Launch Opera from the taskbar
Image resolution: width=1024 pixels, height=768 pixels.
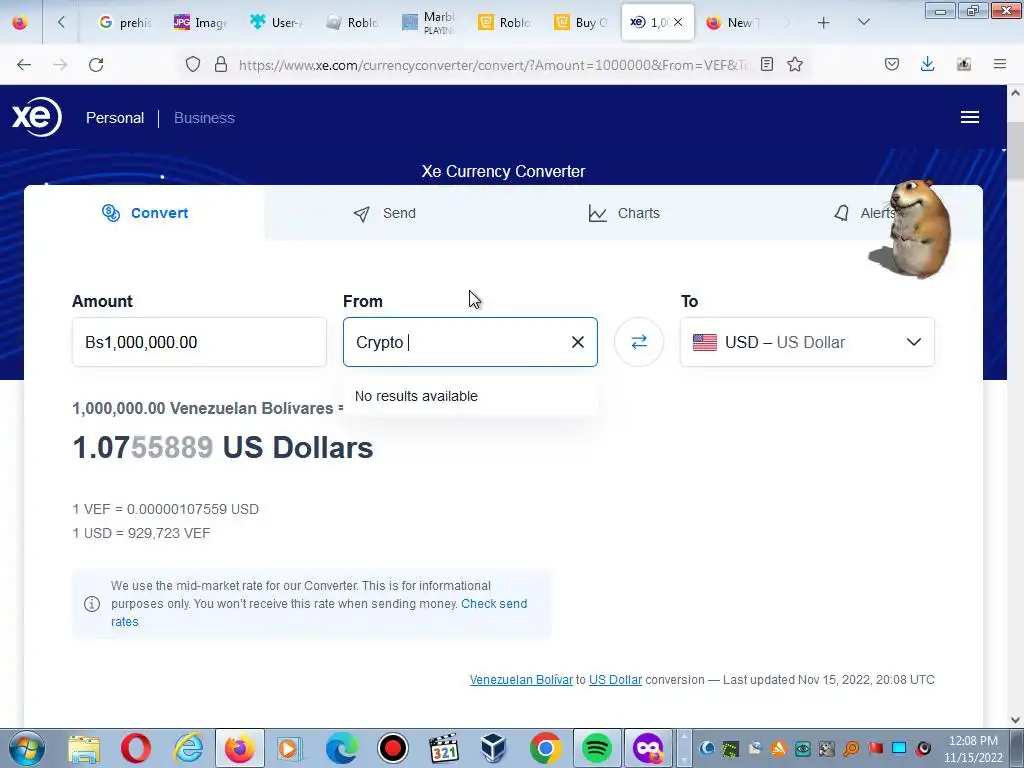click(x=136, y=748)
